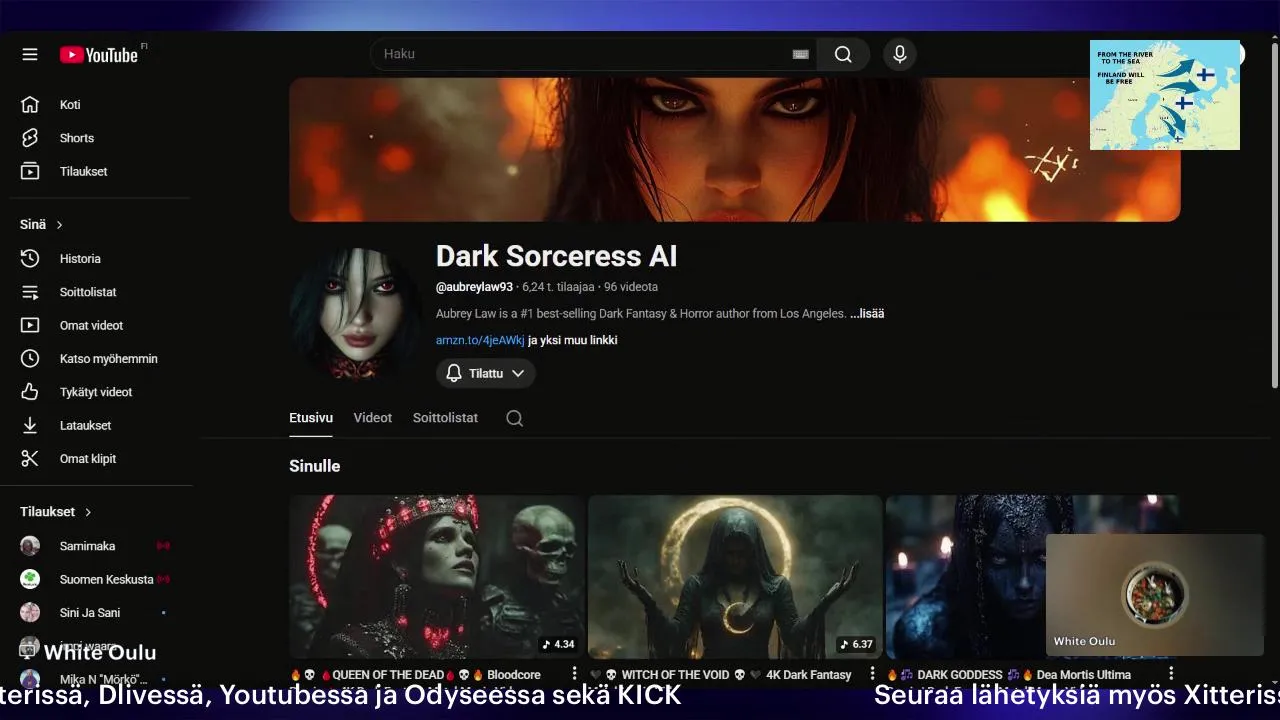Click the search magnifier button
The height and width of the screenshot is (720, 1280).
tap(843, 54)
